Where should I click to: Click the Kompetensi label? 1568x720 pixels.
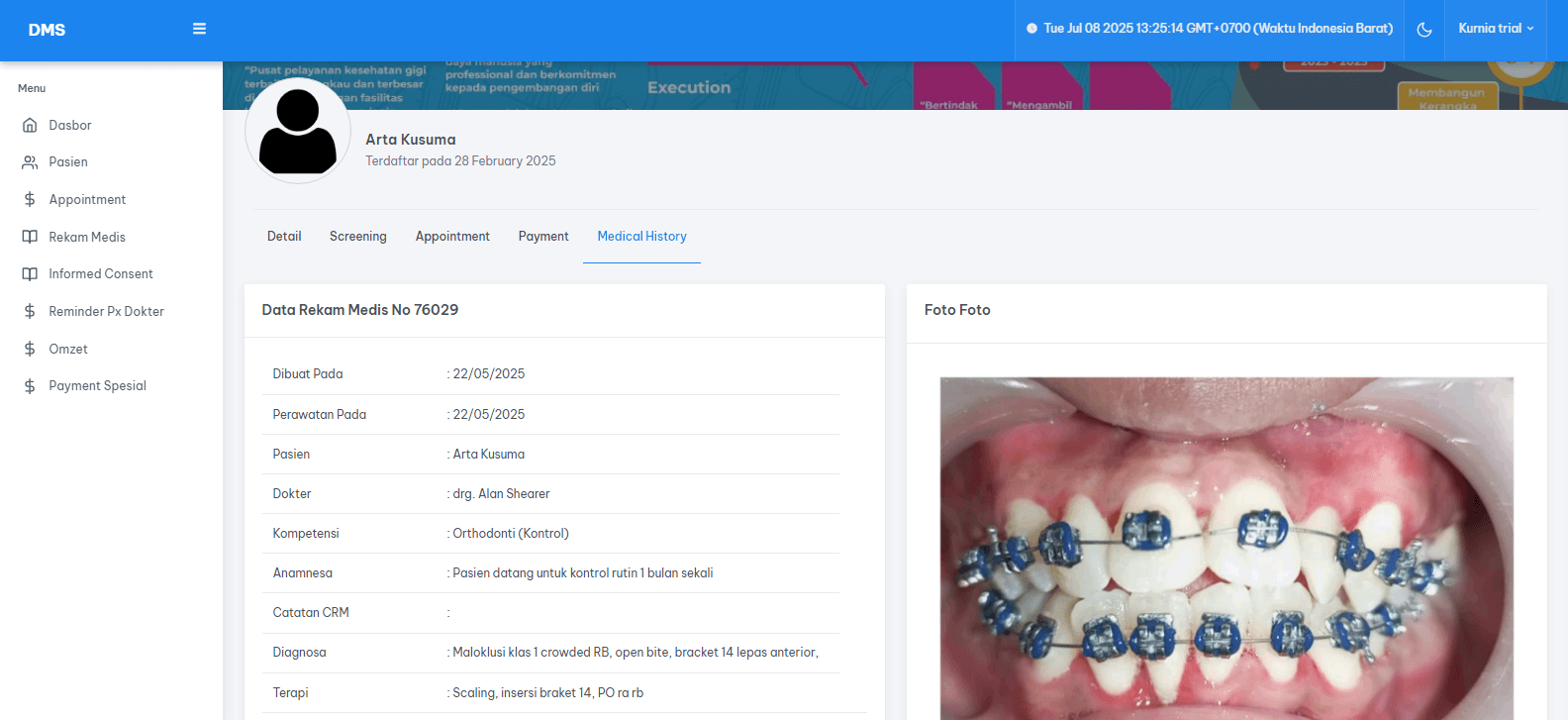point(306,534)
